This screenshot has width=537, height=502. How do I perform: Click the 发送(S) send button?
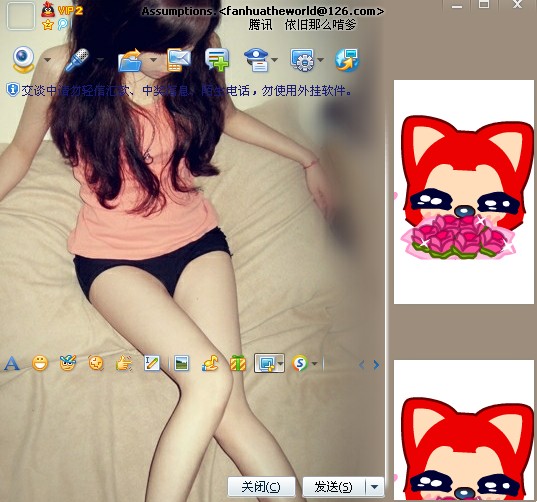tap(334, 487)
